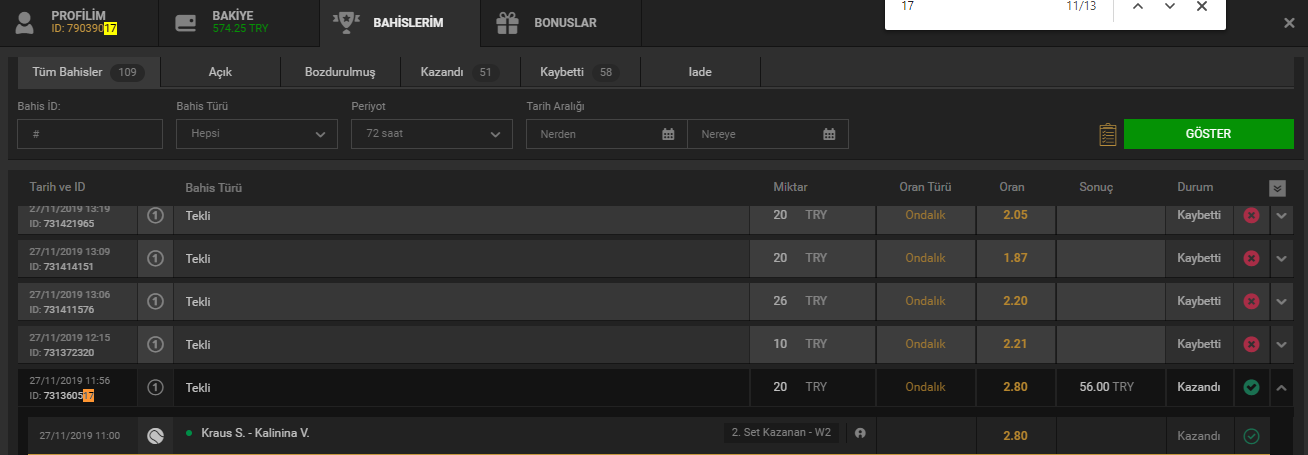Click tennis ball icon for Kraus match

pos(155,435)
